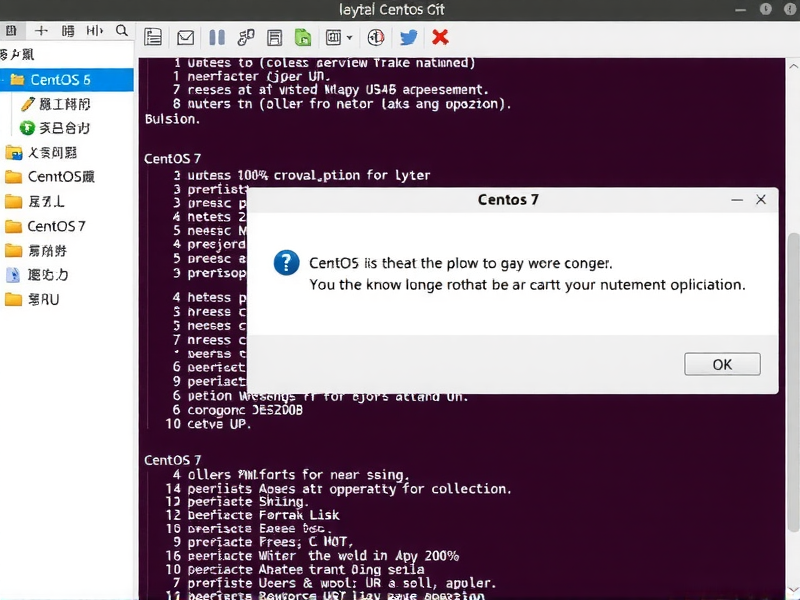
Task: Click the blue pause icon on the toolbar
Action: click(x=217, y=37)
